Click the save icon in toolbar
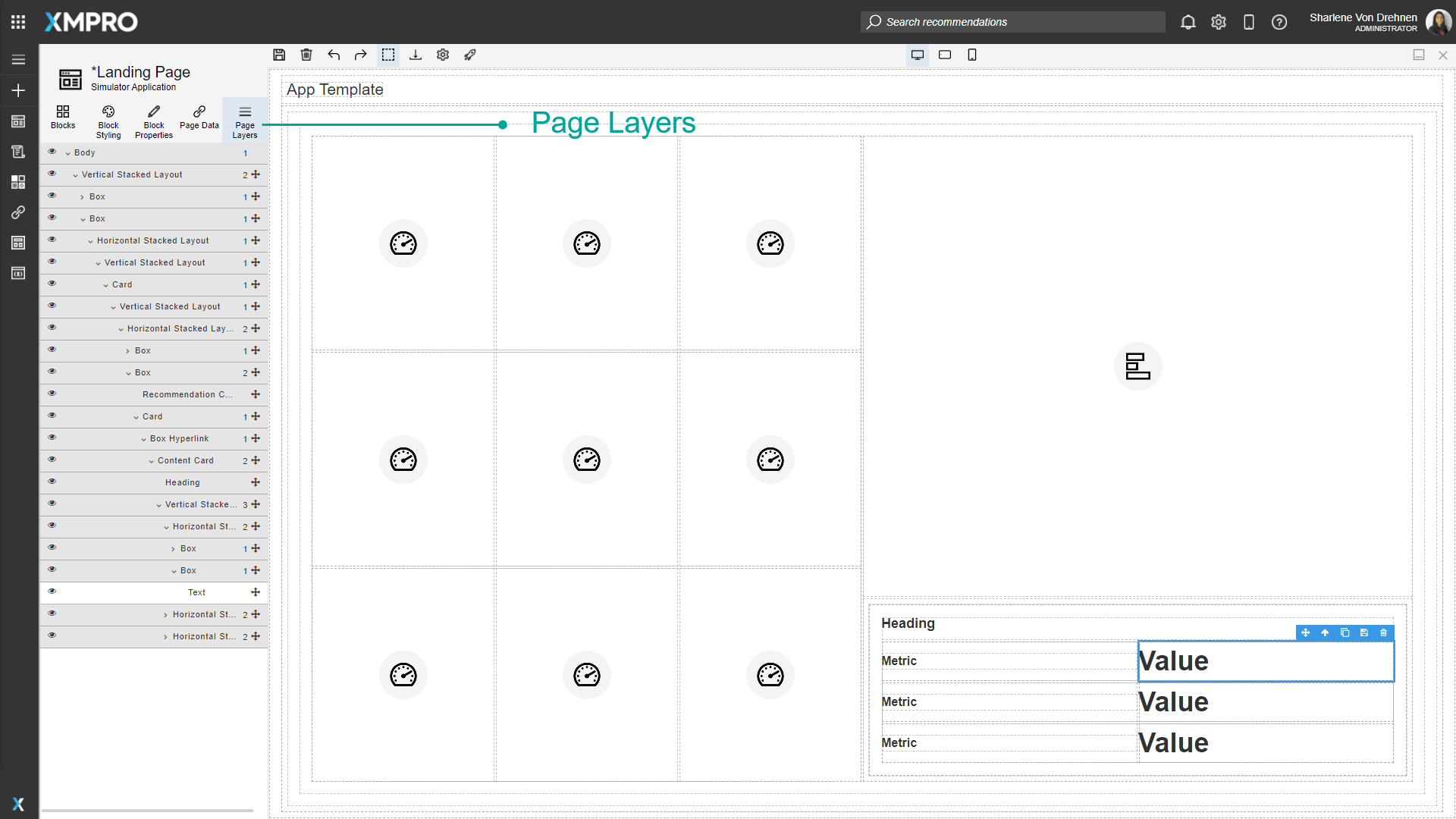1456x819 pixels. pos(279,55)
